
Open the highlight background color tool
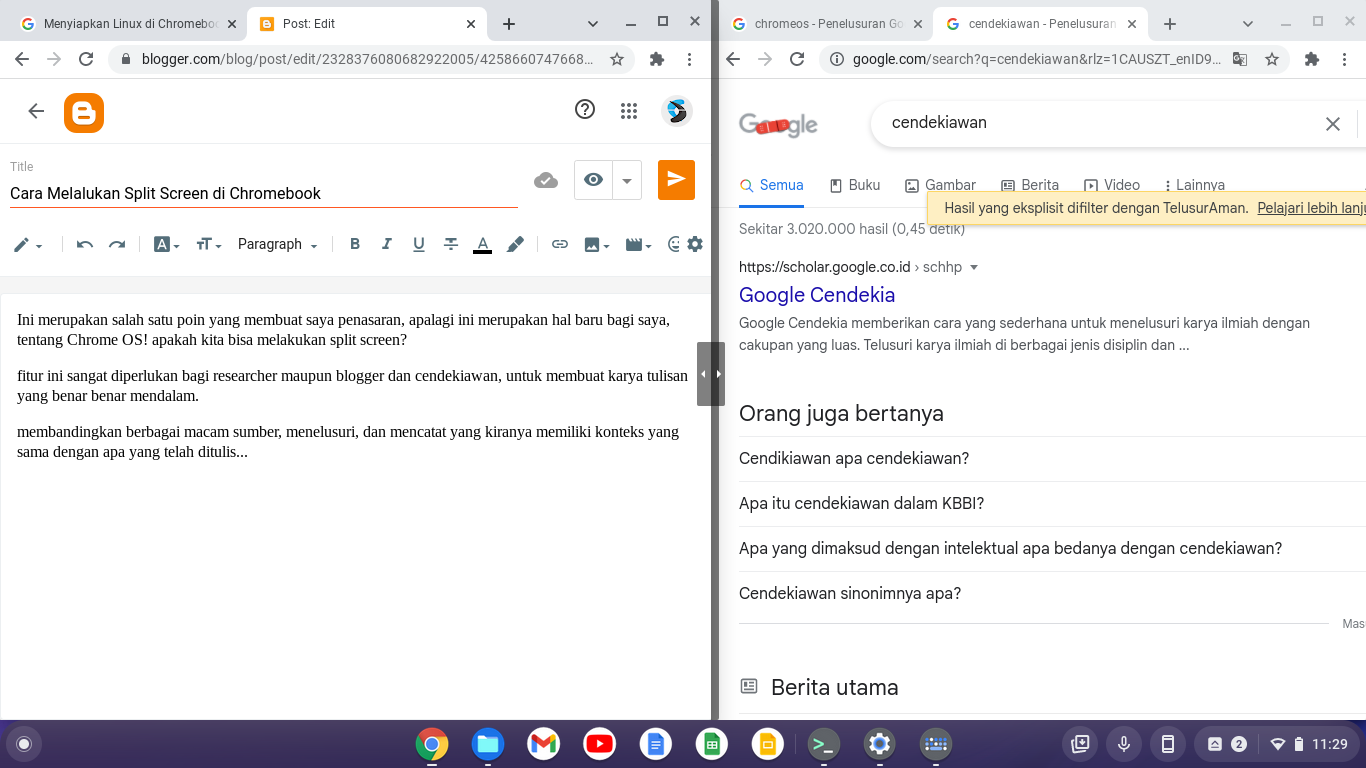(515, 244)
